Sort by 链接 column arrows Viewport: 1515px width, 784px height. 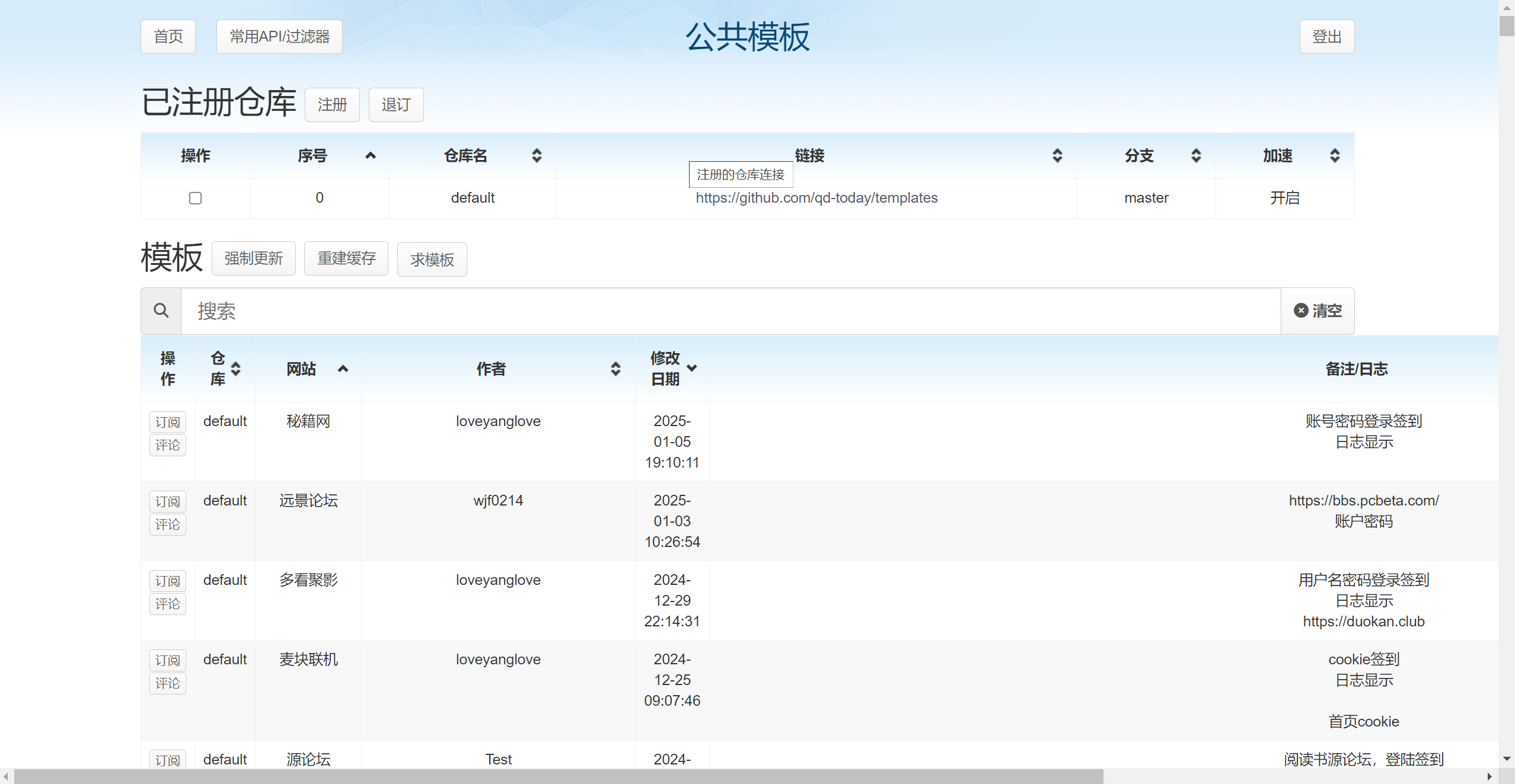(1057, 156)
